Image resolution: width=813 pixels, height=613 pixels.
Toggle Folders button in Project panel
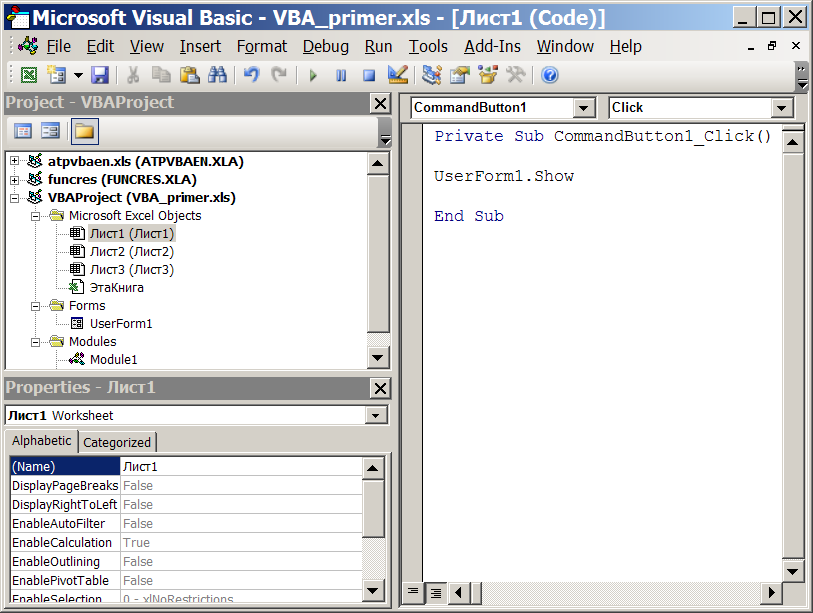85,131
